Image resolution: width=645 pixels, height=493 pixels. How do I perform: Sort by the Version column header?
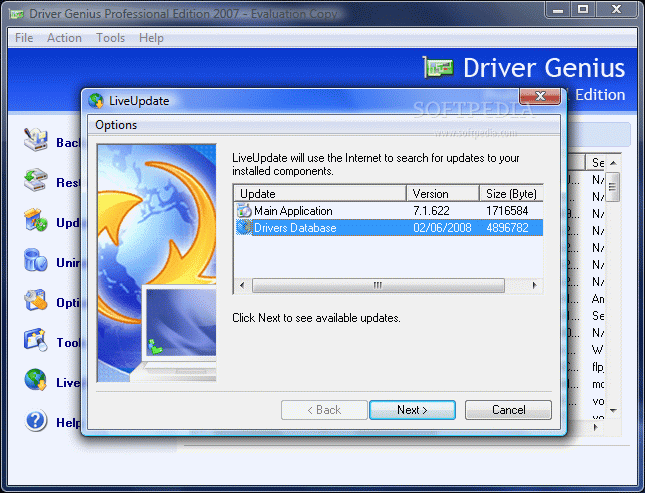(443, 193)
